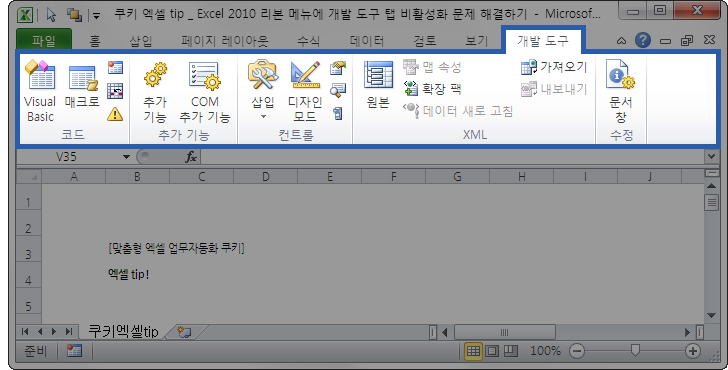Open the 삽입 controls menu
The image size is (728, 370).
pos(263,90)
